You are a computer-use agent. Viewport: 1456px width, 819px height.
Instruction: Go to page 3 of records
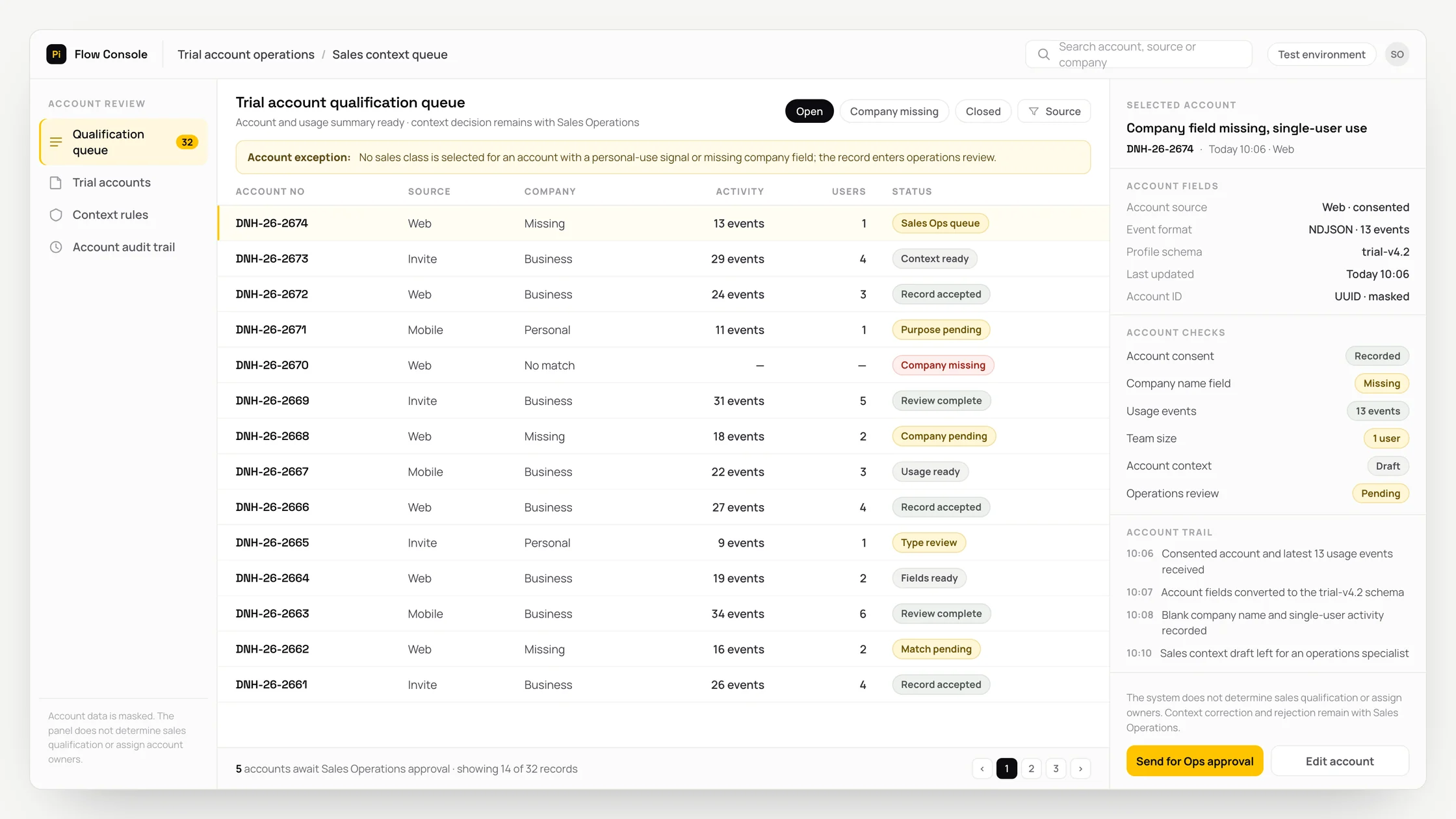pyautogui.click(x=1056, y=768)
